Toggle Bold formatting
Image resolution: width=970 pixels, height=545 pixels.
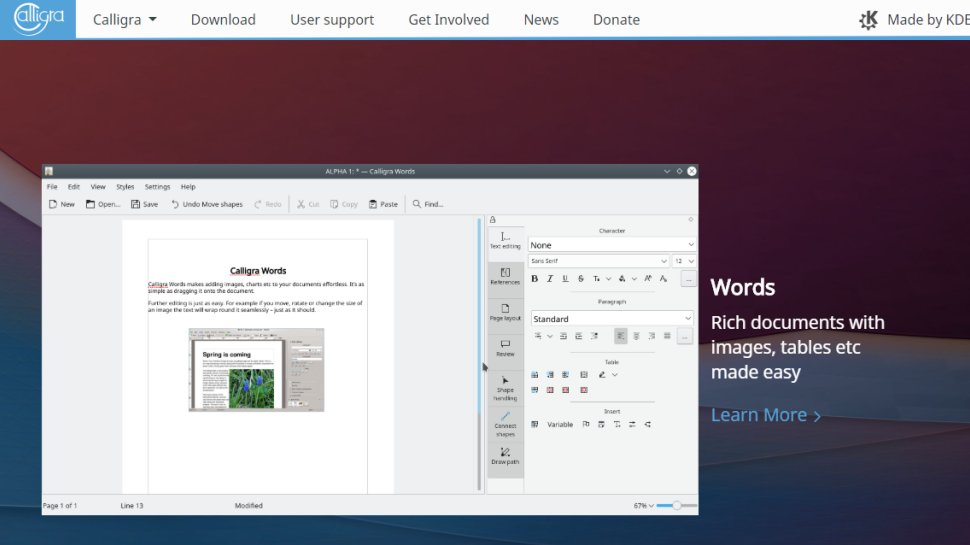click(x=534, y=279)
